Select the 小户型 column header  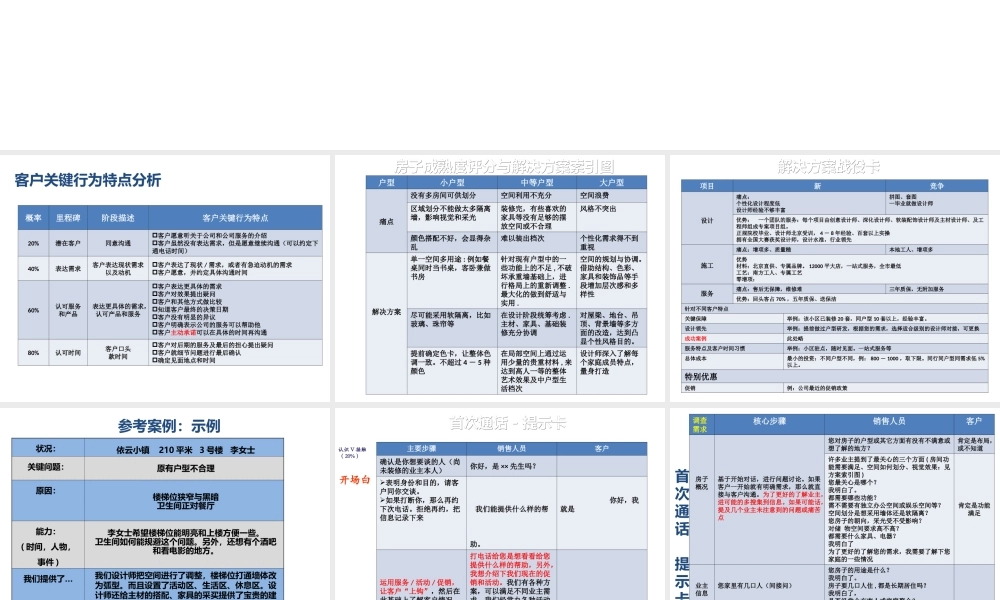[x=453, y=182]
